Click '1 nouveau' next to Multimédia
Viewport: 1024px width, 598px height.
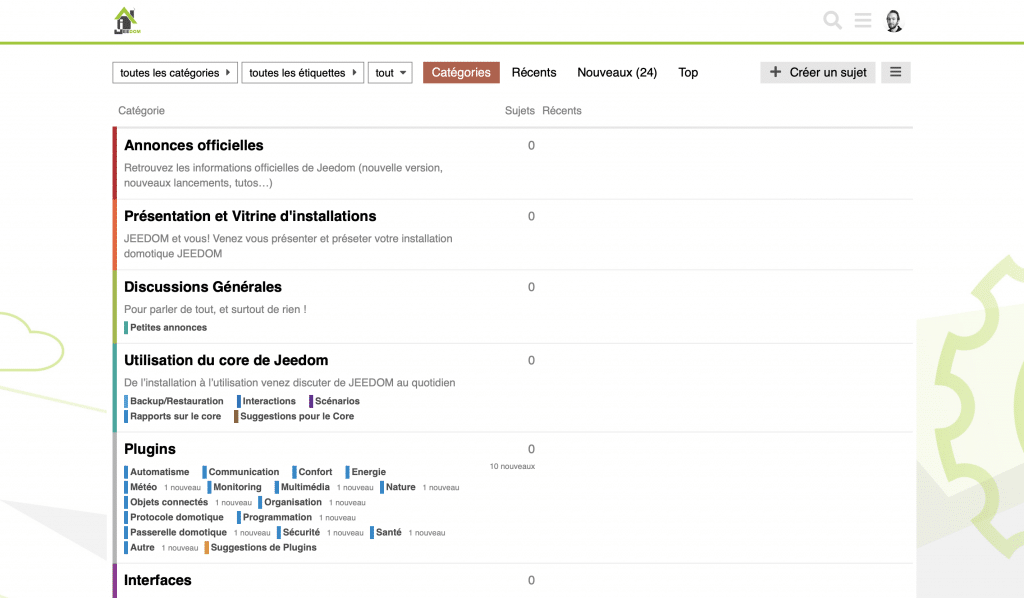(x=355, y=488)
